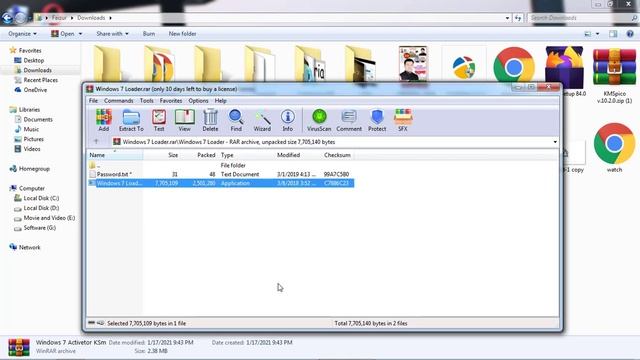Select the Chrome 'watch' shortcut icon

(614, 147)
